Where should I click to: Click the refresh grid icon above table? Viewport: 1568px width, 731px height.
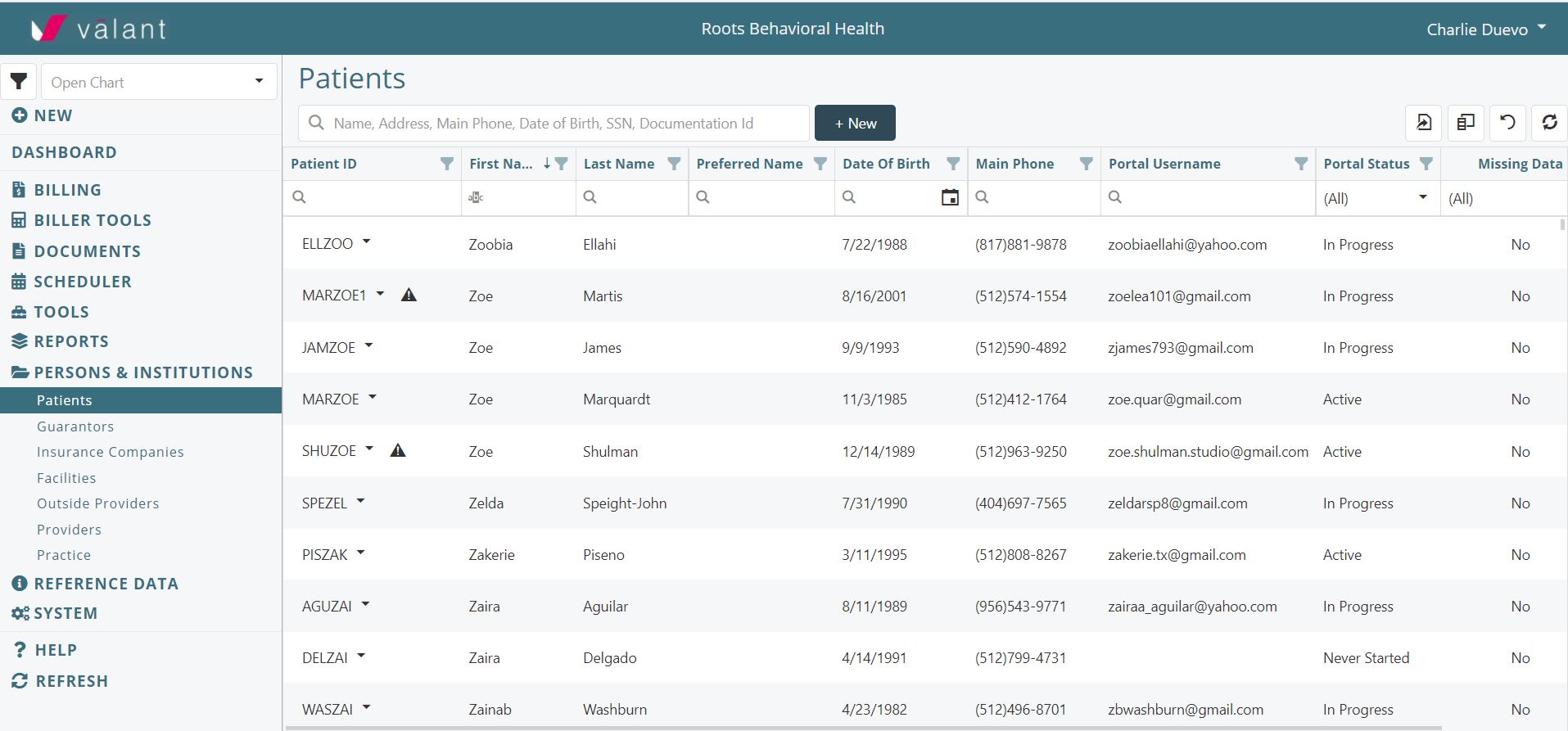tap(1549, 123)
